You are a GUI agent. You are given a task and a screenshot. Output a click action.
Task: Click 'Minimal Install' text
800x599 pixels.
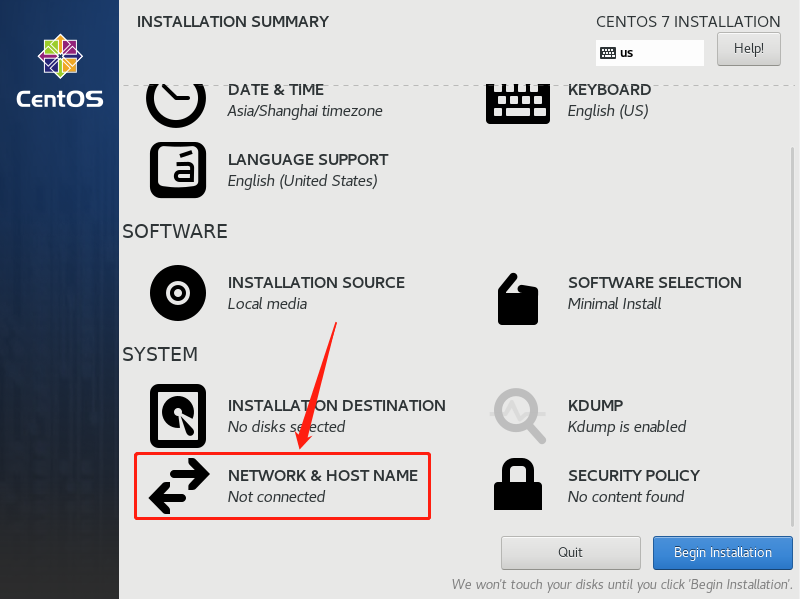pos(614,304)
